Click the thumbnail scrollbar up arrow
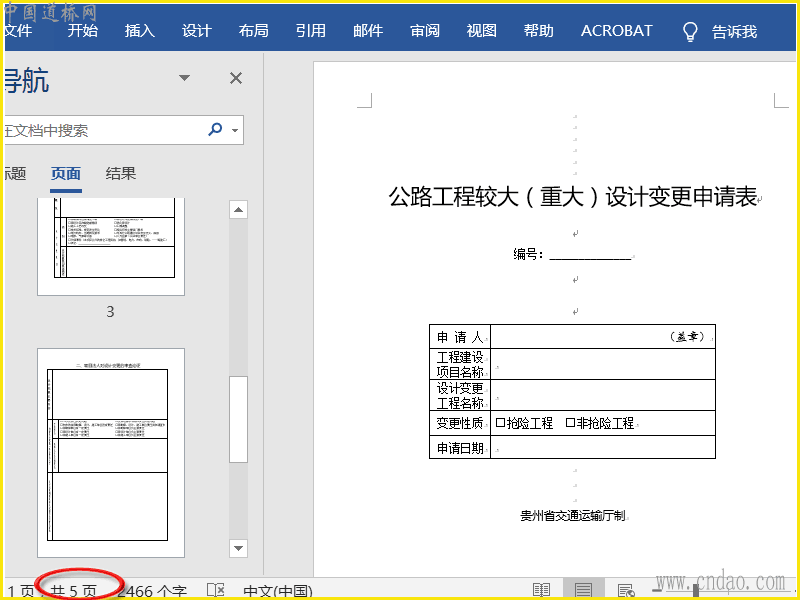The width and height of the screenshot is (800, 600). point(238,210)
